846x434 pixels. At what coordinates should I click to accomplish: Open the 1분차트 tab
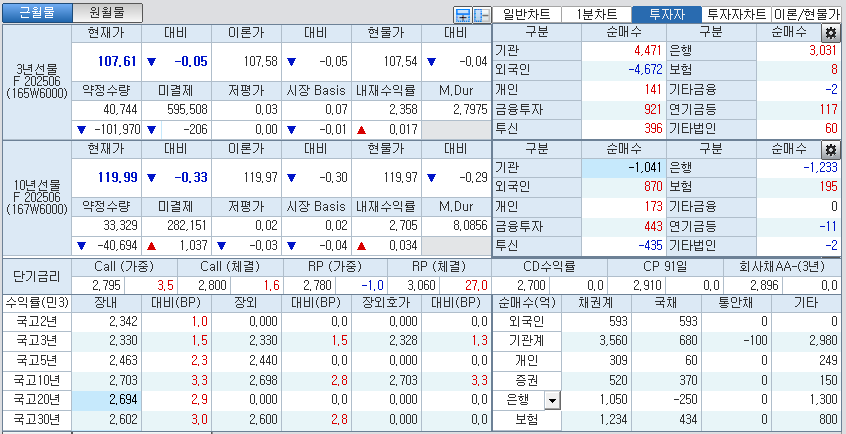tap(596, 15)
